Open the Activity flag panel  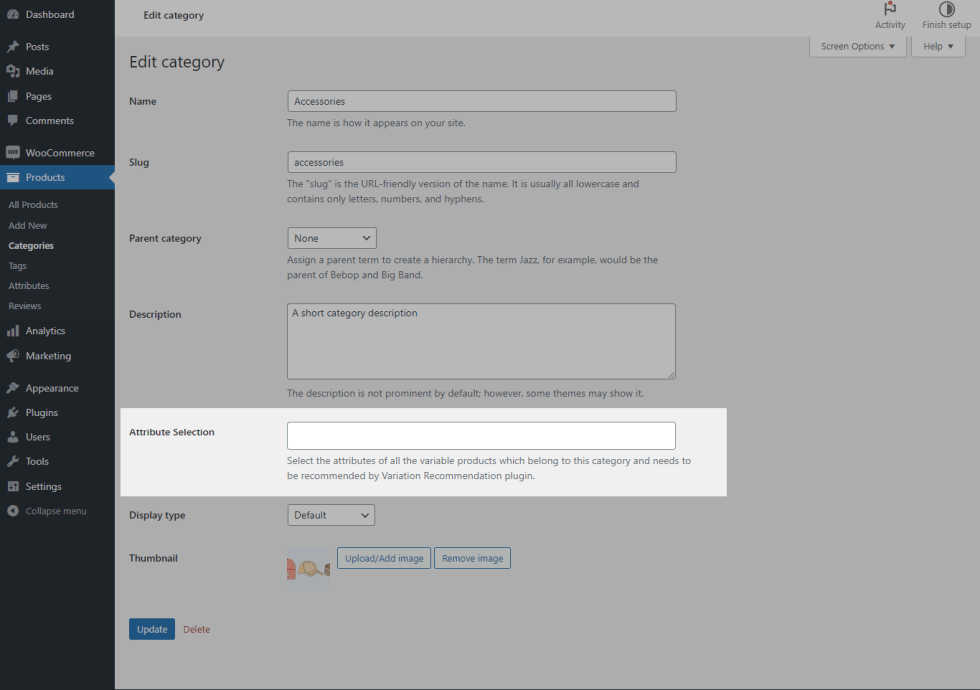click(889, 16)
